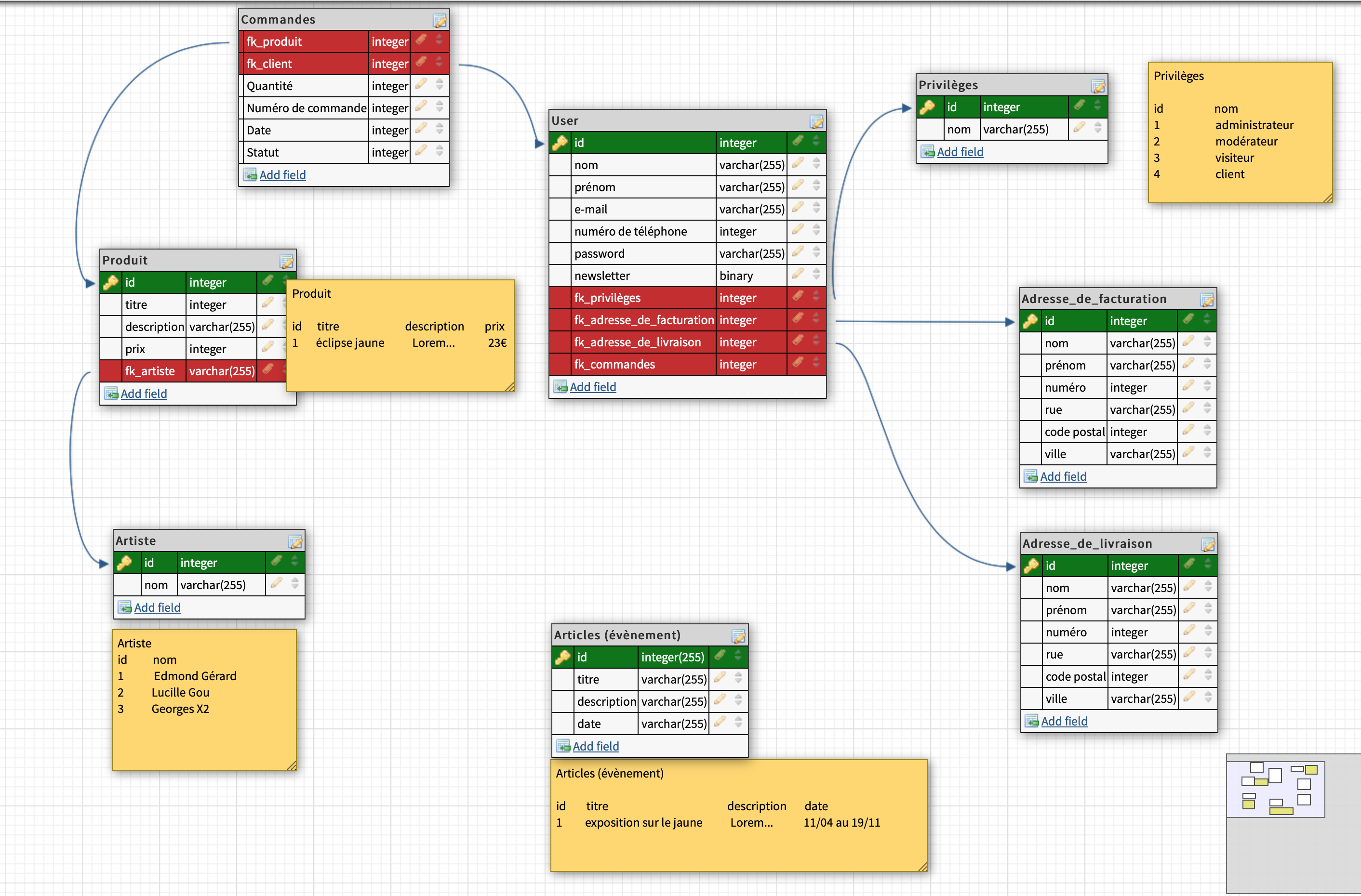The height and width of the screenshot is (896, 1361).
Task: Click the reorder arrows for the newsletter field
Action: pos(816,275)
